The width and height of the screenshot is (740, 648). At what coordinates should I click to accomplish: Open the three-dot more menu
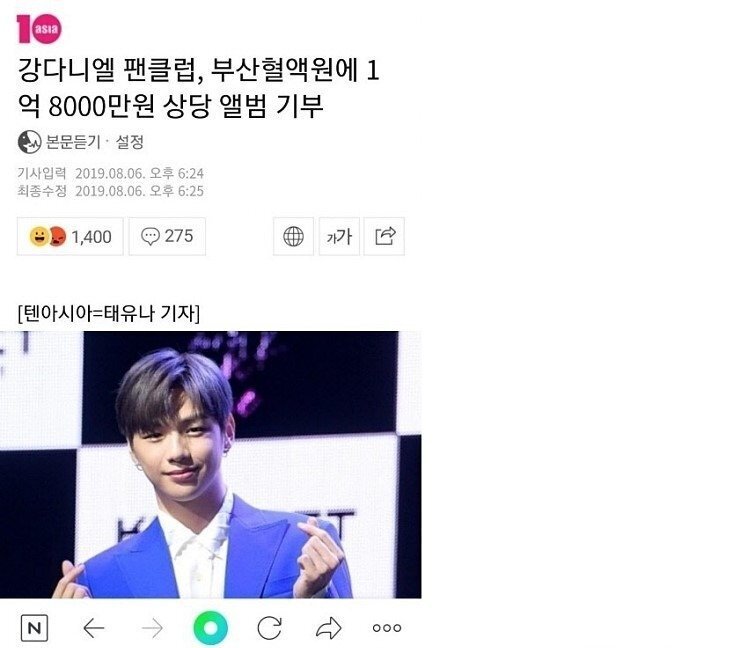click(387, 628)
